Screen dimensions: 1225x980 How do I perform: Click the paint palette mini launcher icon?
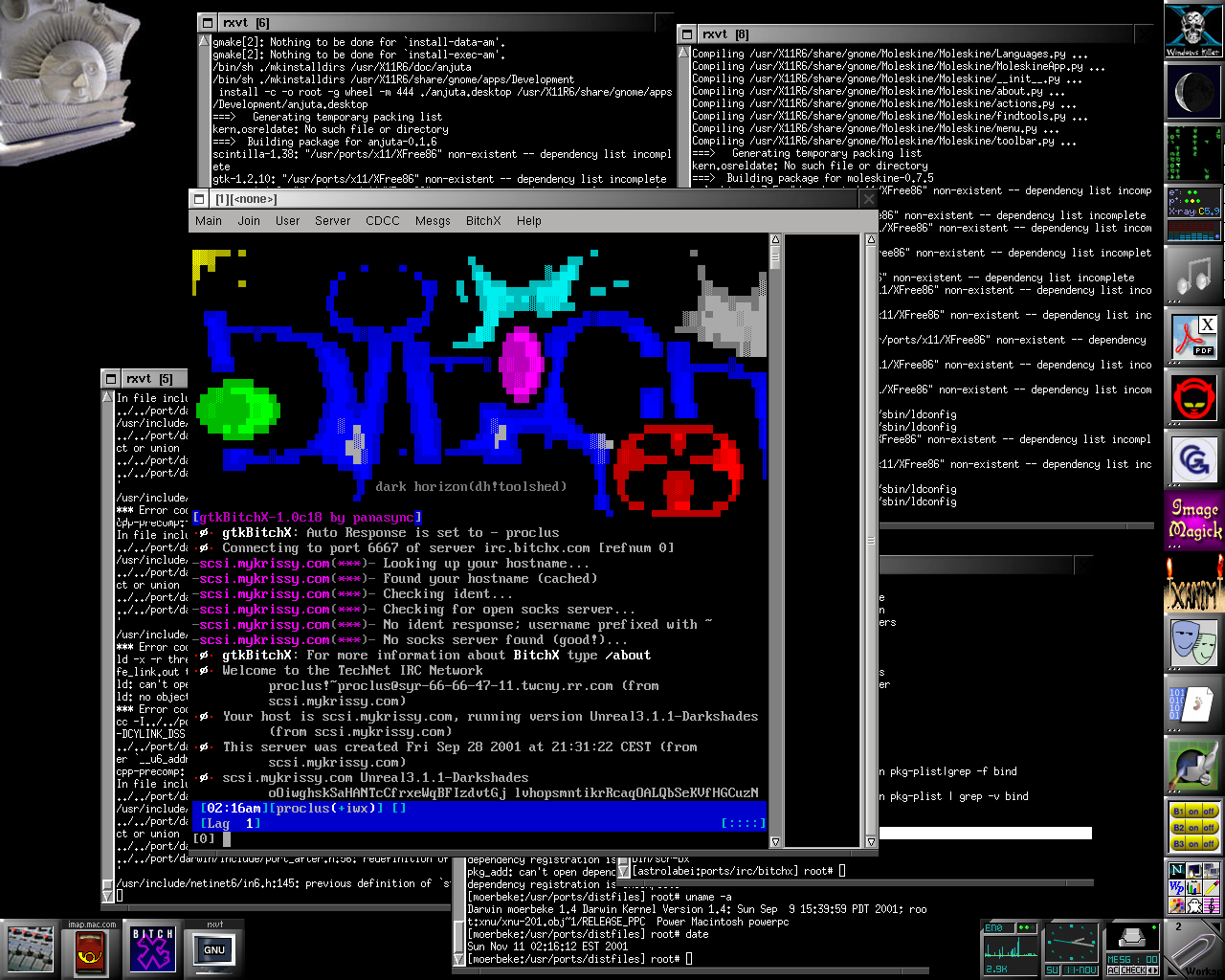pos(1177,904)
